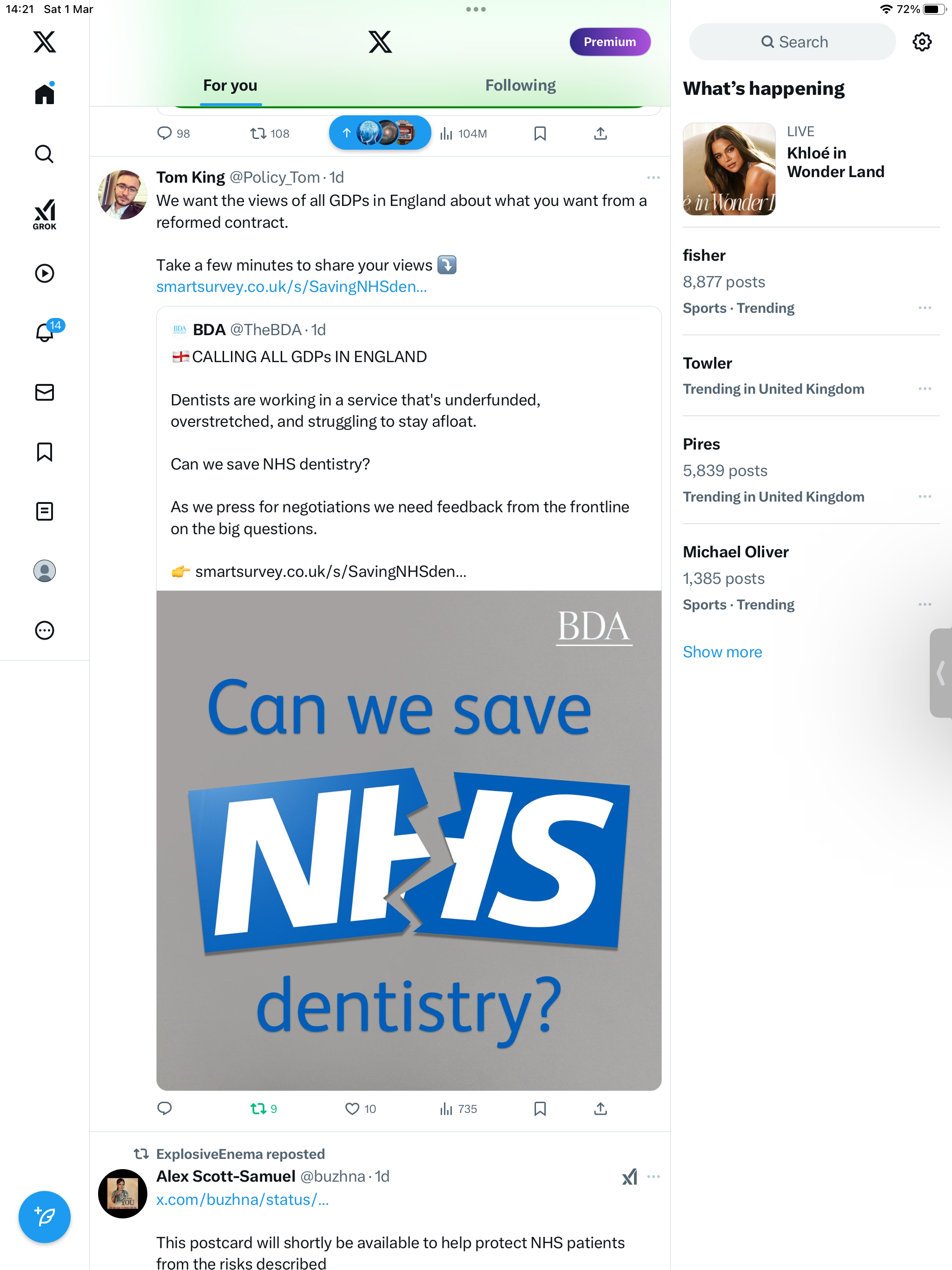
Task: Open Khloé in Wonder Land live event
Action: 811,169
